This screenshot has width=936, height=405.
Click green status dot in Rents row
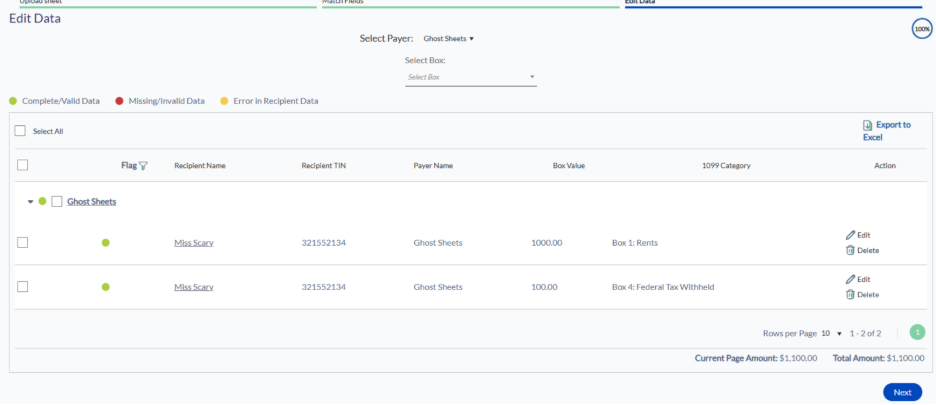(106, 243)
